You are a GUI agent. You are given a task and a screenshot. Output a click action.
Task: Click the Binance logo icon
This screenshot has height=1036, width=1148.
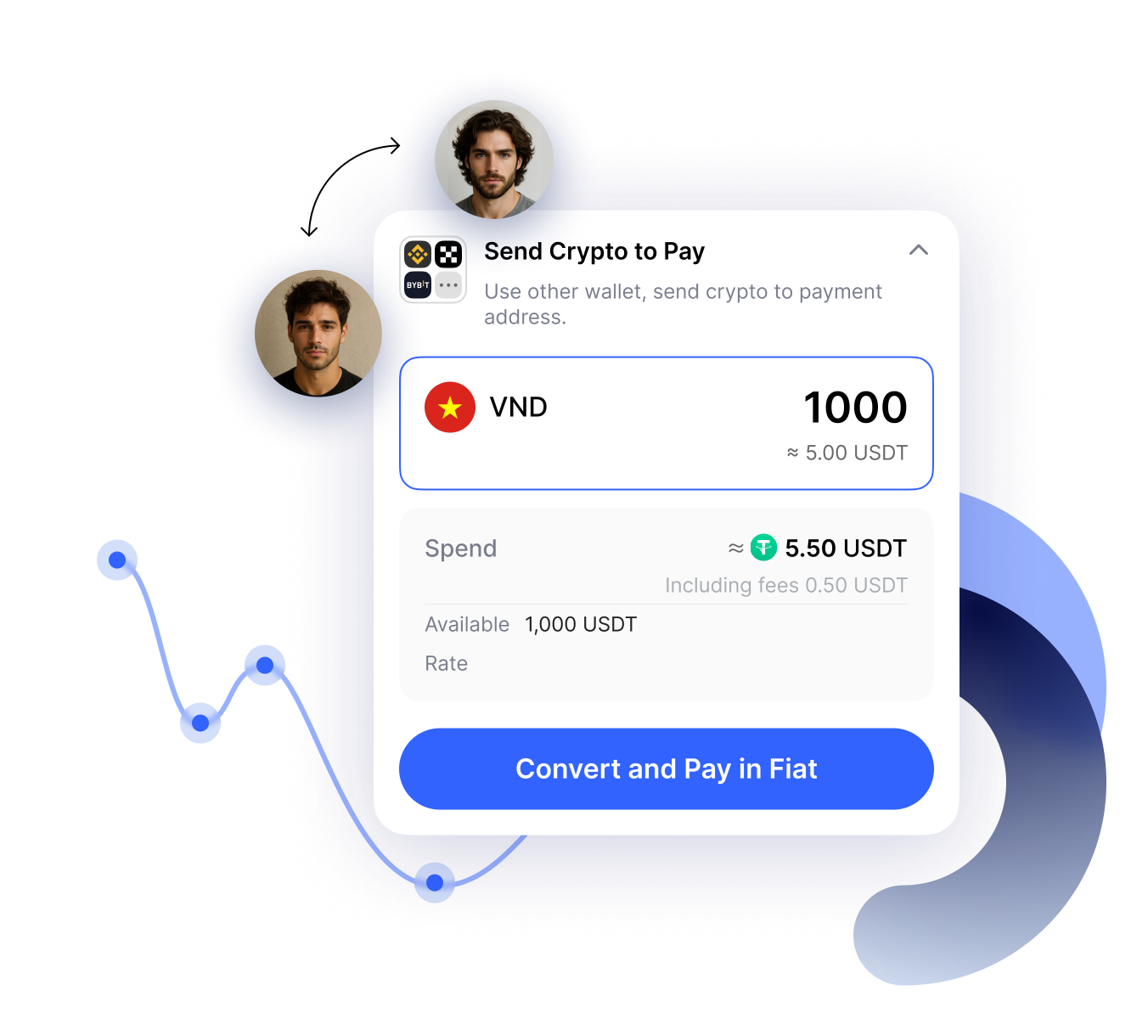coord(418,254)
